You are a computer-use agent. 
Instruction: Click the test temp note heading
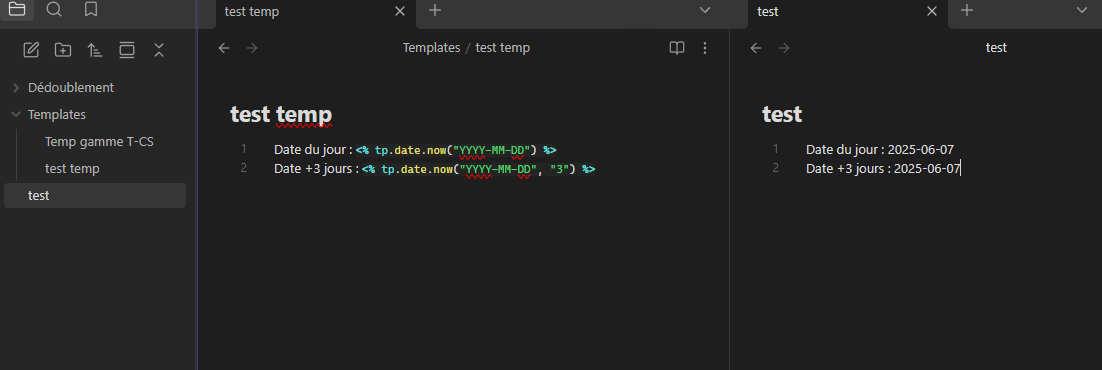point(281,114)
